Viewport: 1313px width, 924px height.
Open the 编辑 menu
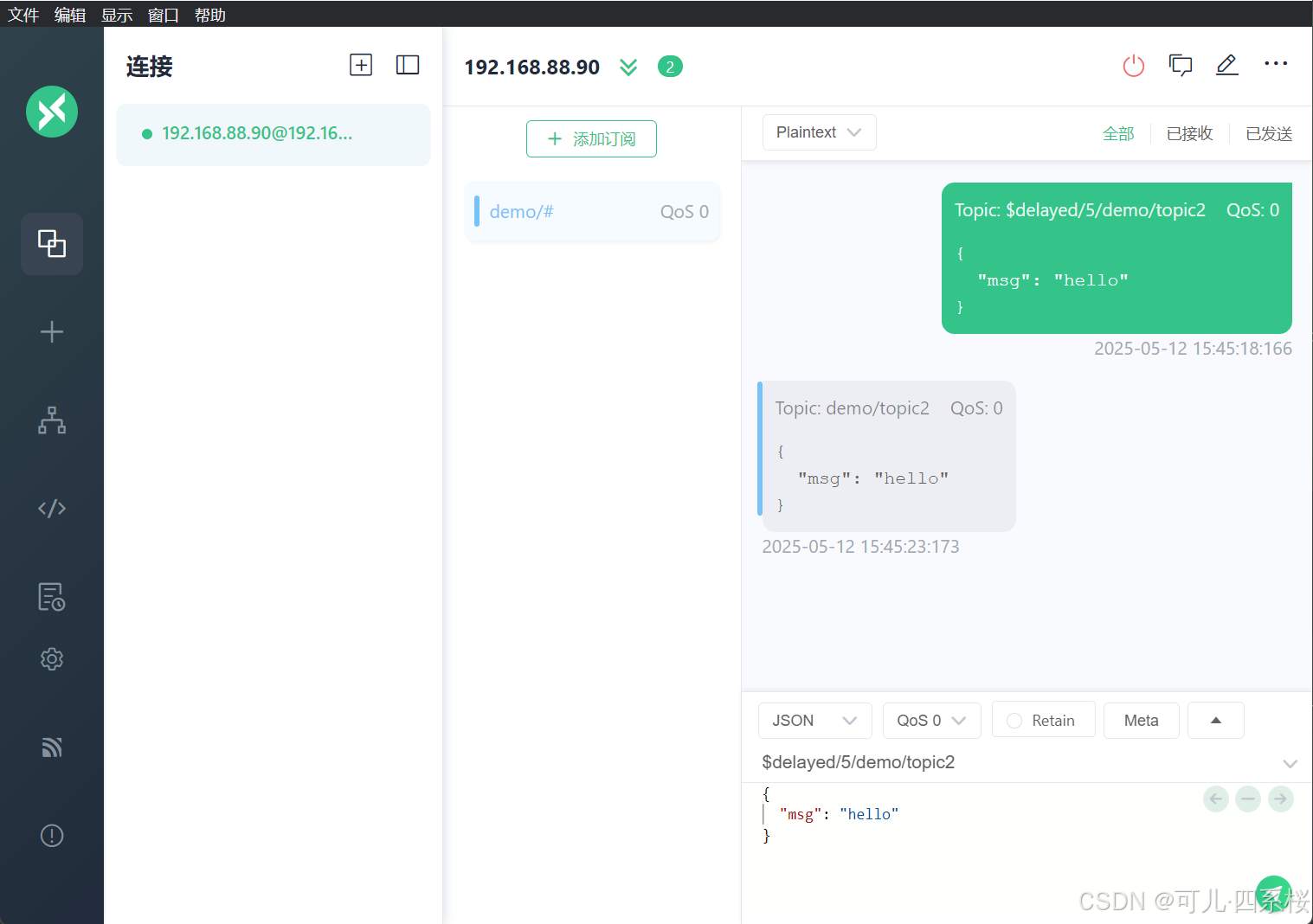pyautogui.click(x=70, y=15)
